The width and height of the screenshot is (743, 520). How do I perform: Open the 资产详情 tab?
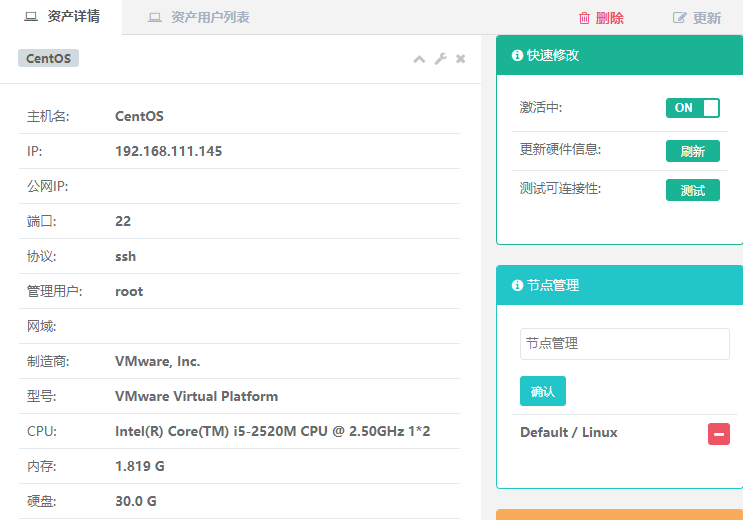[x=61, y=17]
